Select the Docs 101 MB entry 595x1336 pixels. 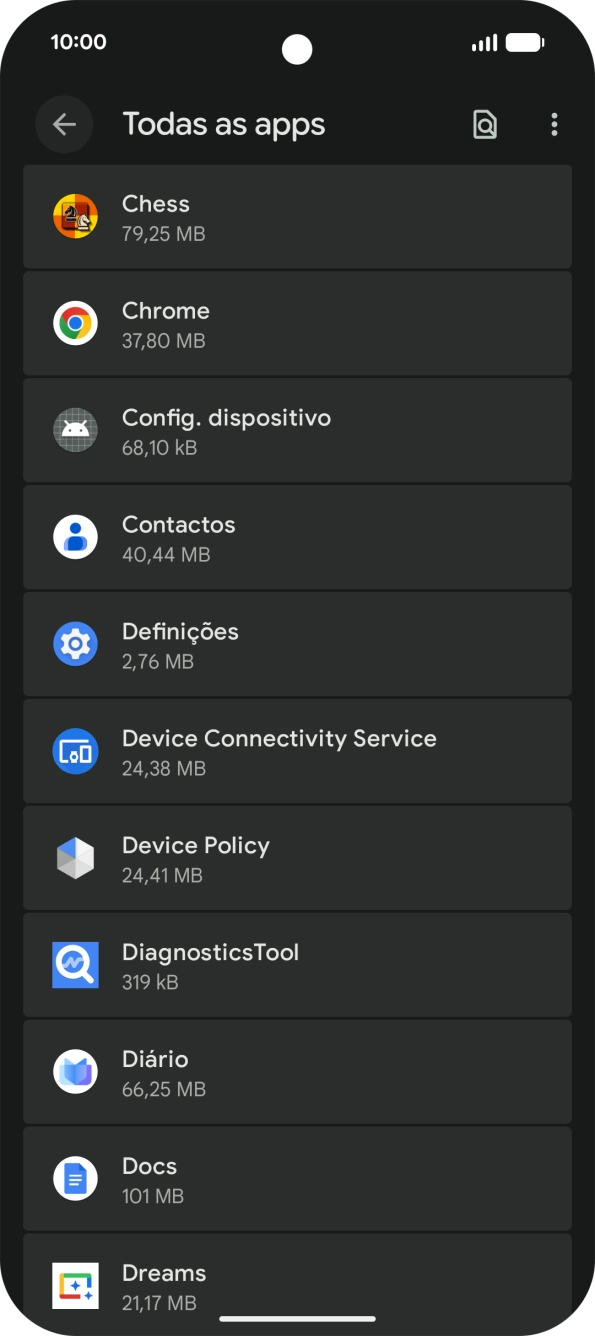coord(297,1180)
